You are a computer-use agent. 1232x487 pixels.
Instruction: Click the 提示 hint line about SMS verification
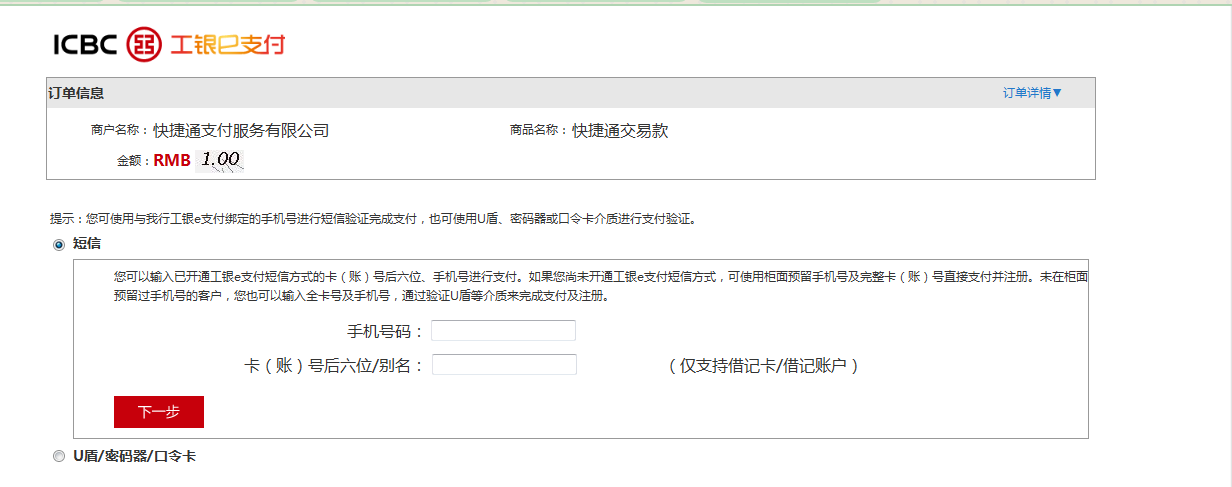(373, 219)
